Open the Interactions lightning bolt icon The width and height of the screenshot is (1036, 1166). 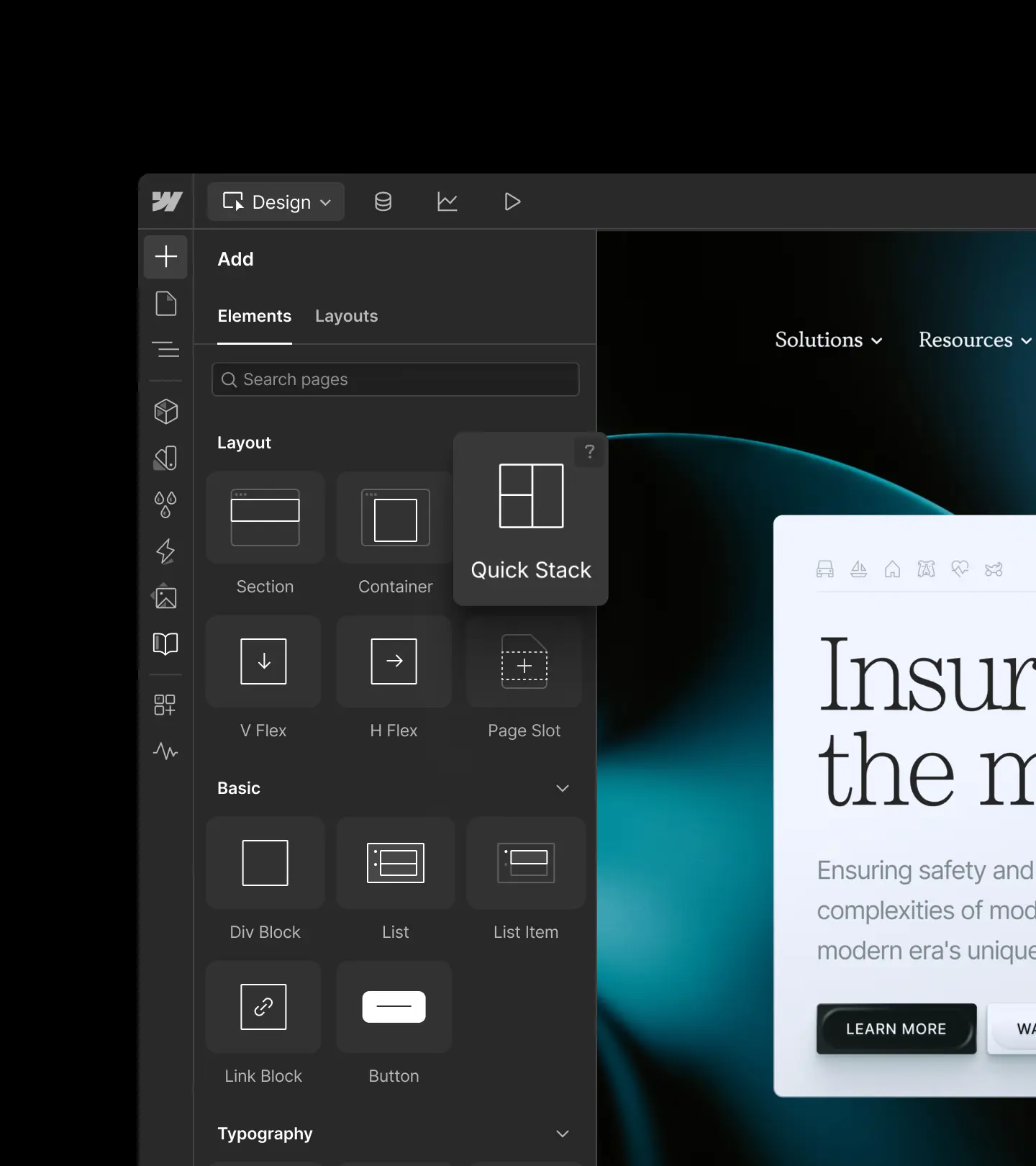click(165, 551)
